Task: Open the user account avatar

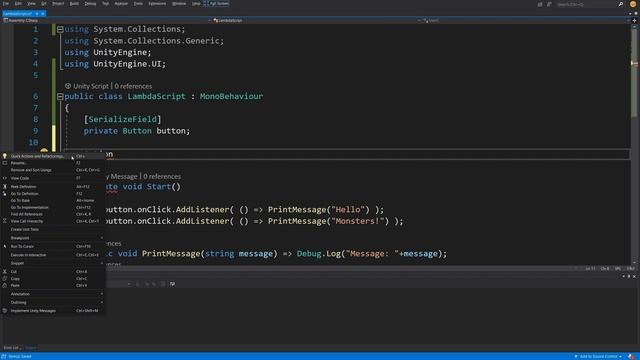Action: pos(633,4)
